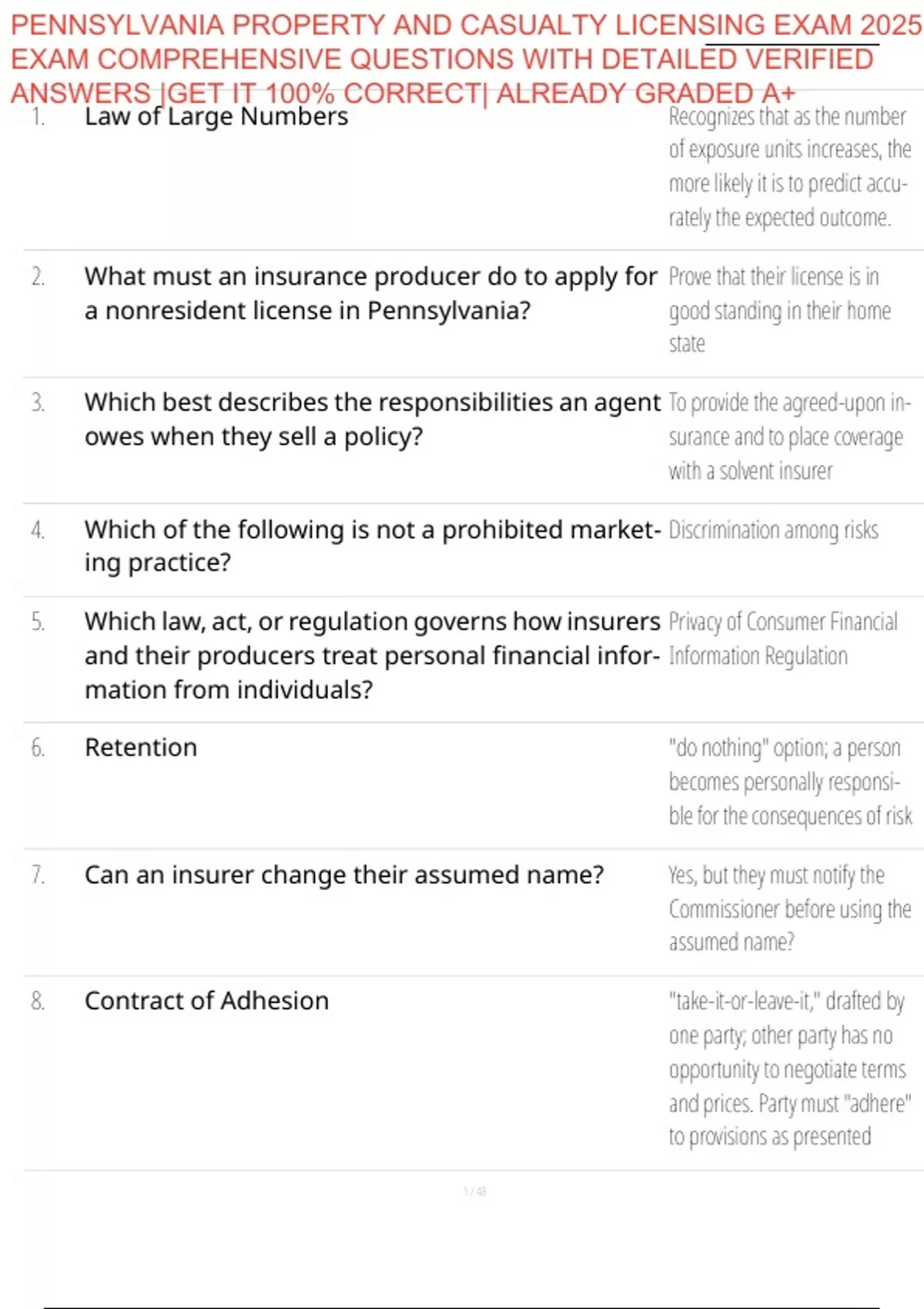Click the term "Retention"

141,748
